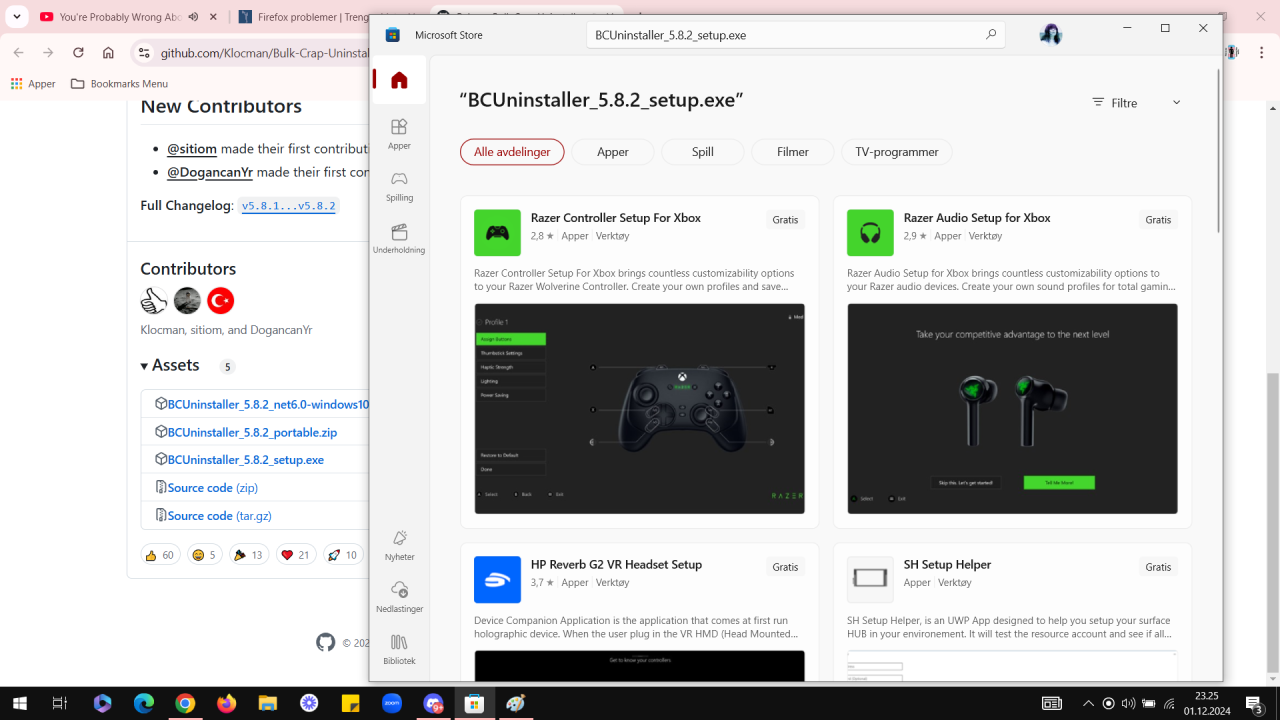The width and height of the screenshot is (1280, 720).
Task: Open the user profile avatar in Store
Action: (1050, 35)
